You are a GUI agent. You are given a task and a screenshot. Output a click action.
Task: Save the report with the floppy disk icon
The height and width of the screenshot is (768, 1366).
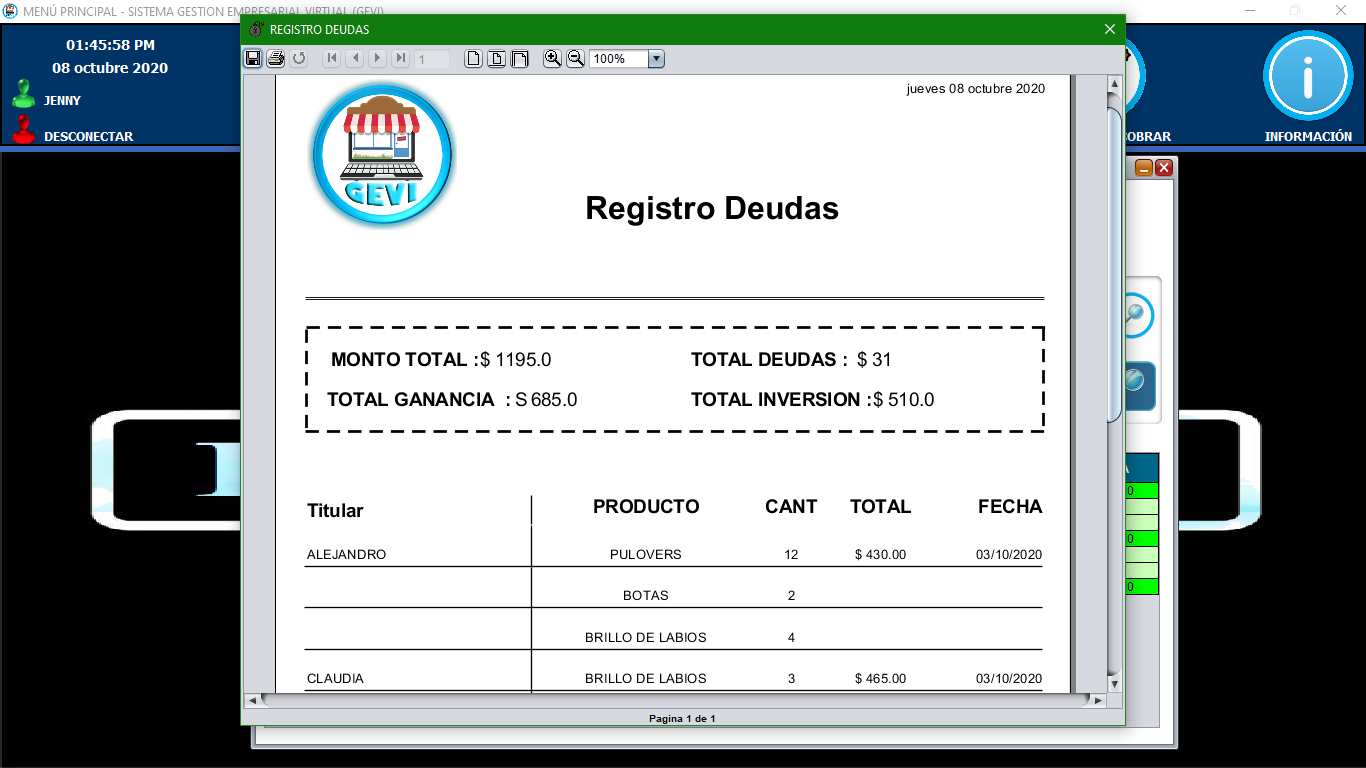tap(254, 59)
